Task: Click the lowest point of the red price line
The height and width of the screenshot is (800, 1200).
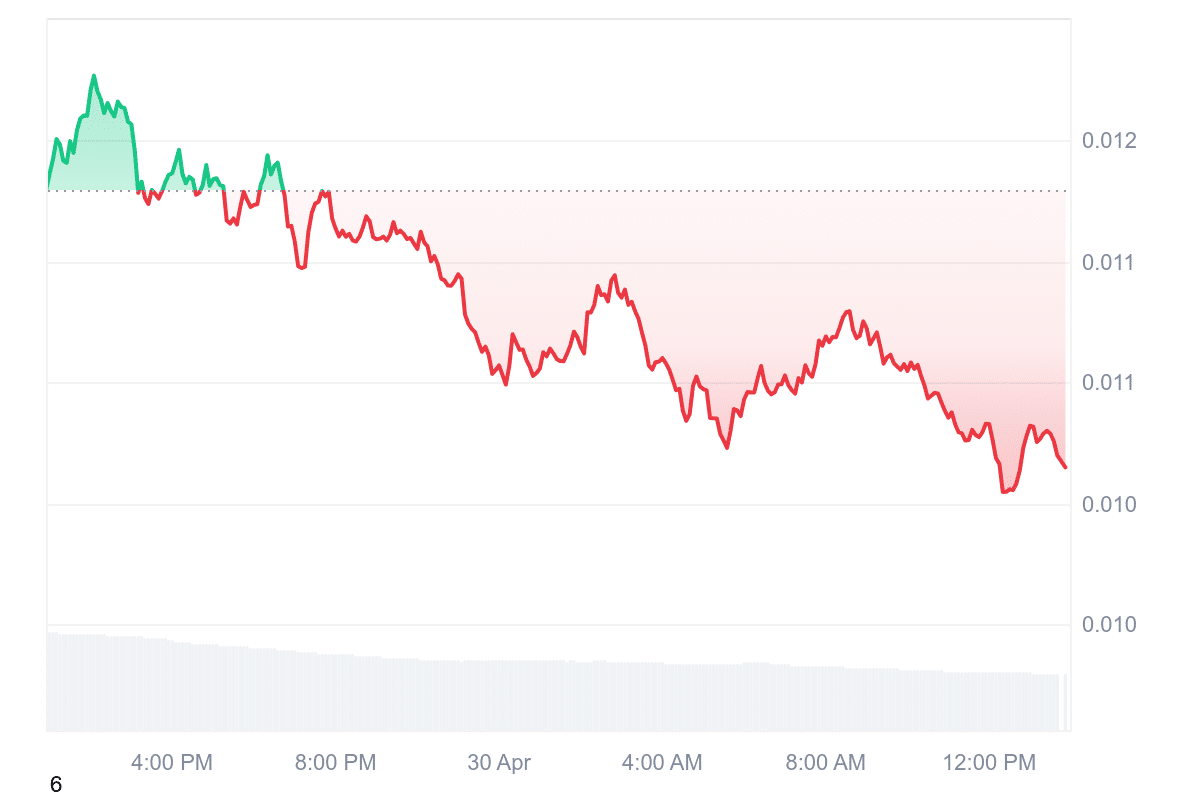Action: [x=1003, y=491]
